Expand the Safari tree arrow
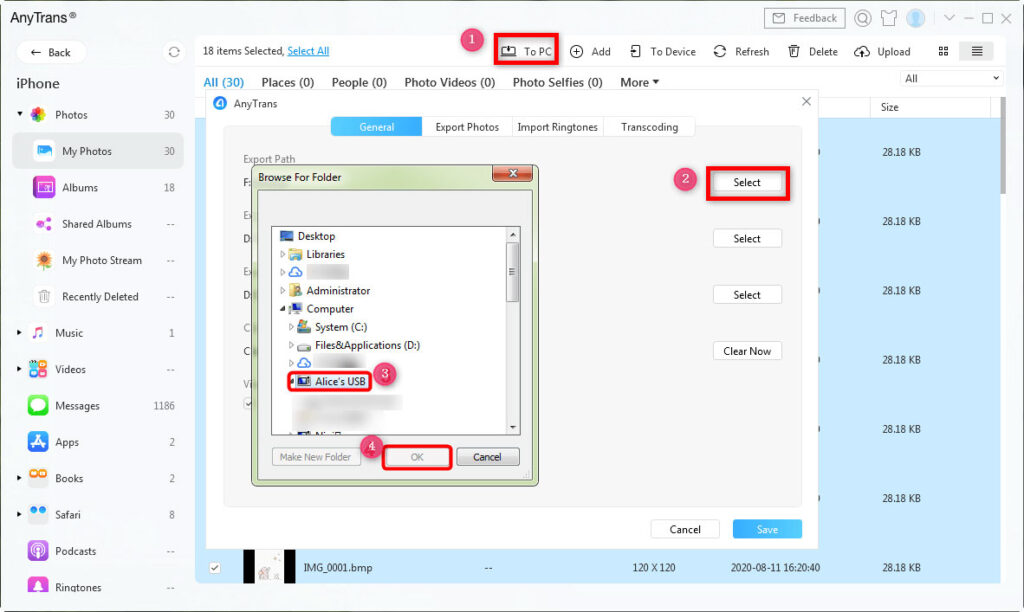This screenshot has width=1024, height=612. tap(19, 515)
